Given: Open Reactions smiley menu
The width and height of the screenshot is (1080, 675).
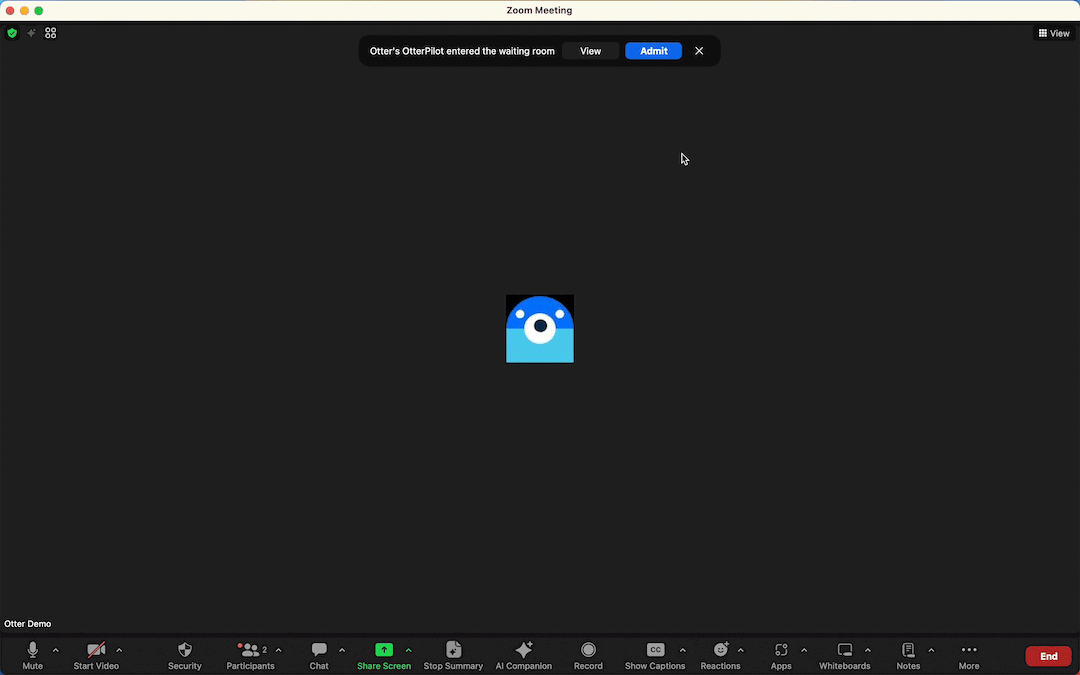Looking at the screenshot, I should pyautogui.click(x=720, y=656).
